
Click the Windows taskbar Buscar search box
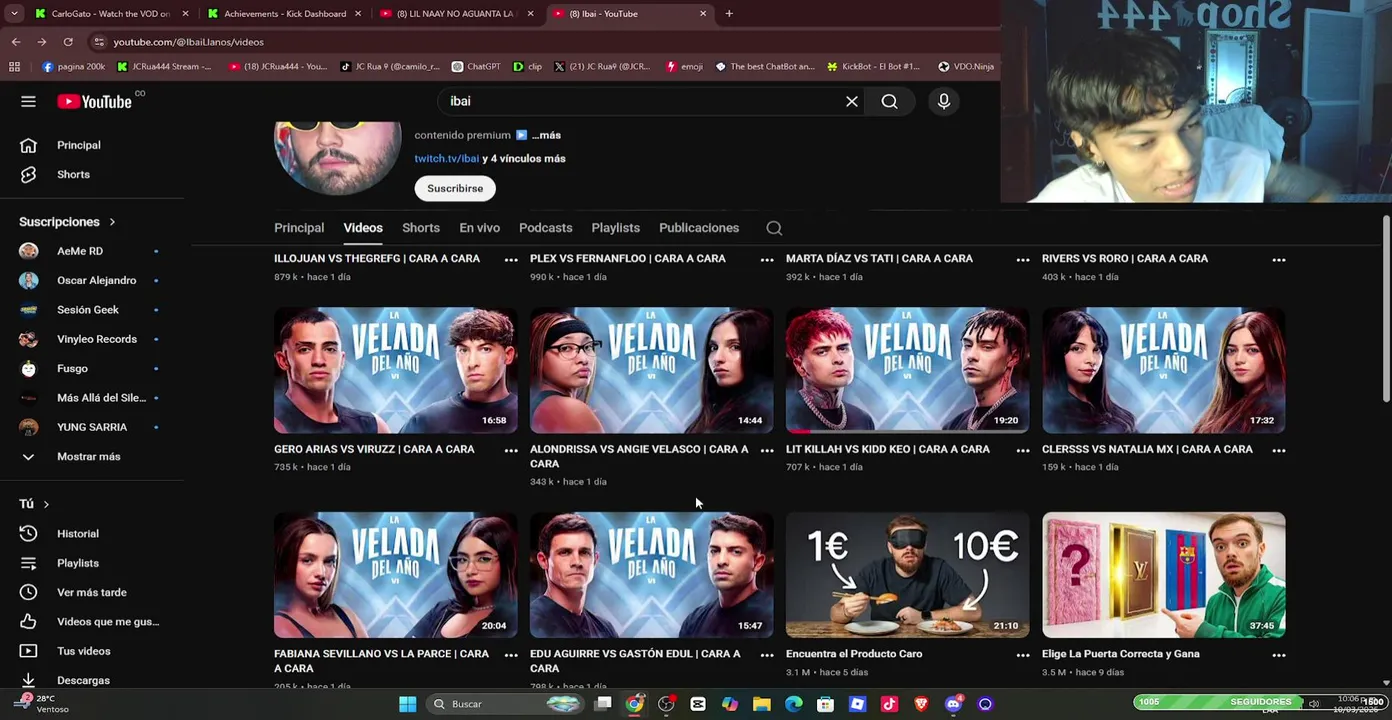pyautogui.click(x=505, y=704)
